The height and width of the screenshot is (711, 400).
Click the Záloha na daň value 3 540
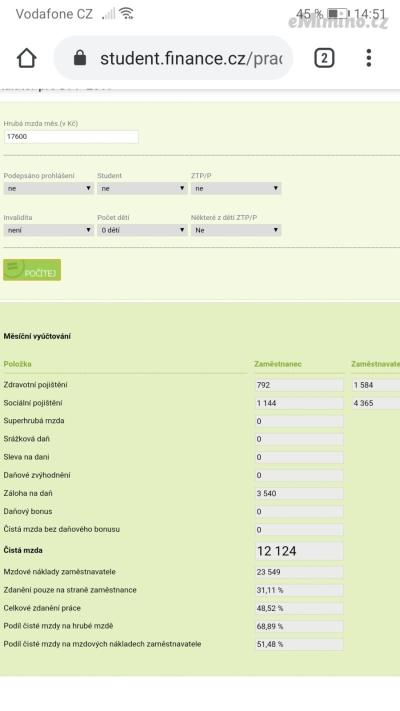[299, 493]
